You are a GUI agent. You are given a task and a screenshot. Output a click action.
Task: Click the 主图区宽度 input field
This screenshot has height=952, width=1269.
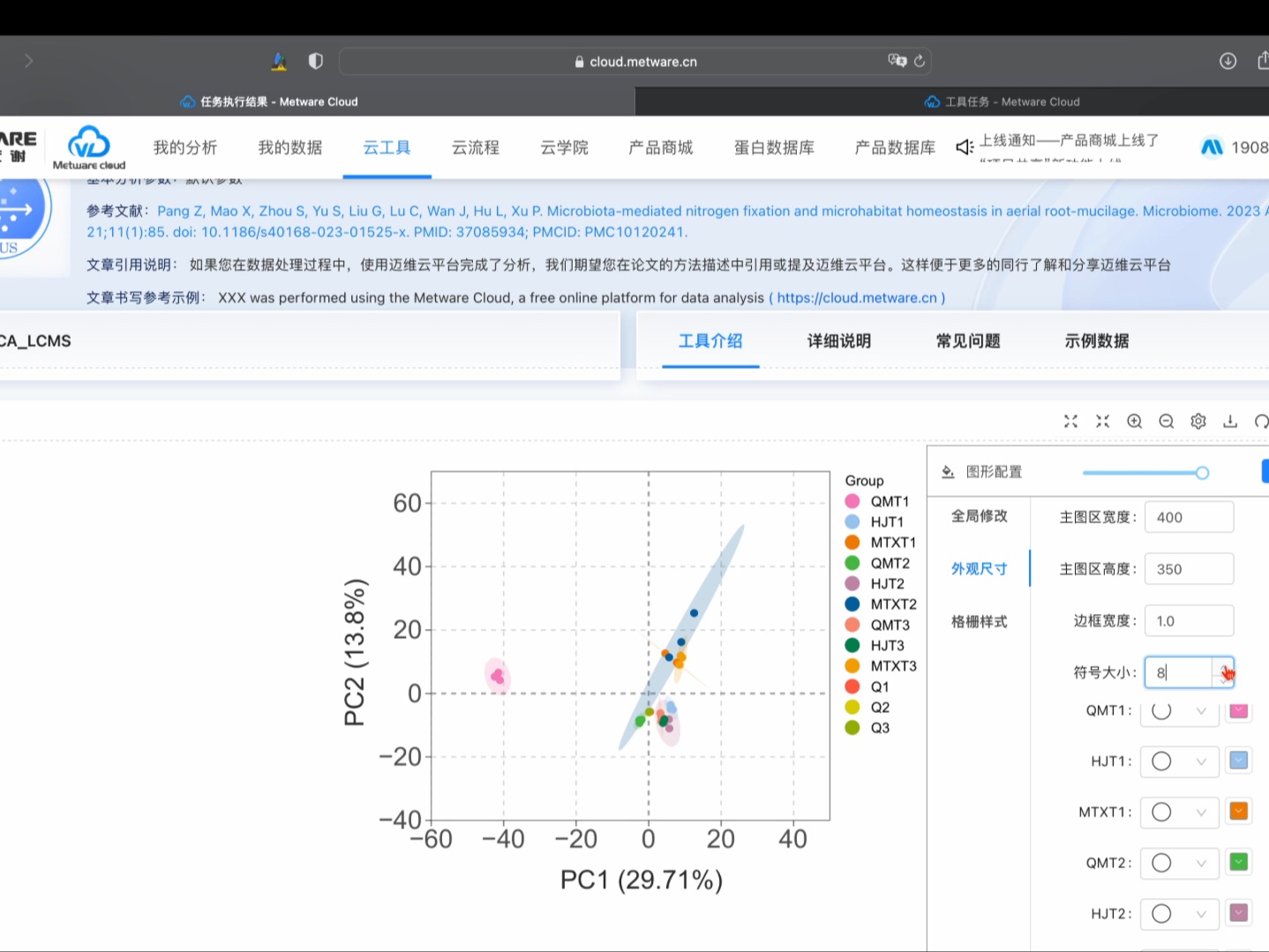pos(1189,518)
